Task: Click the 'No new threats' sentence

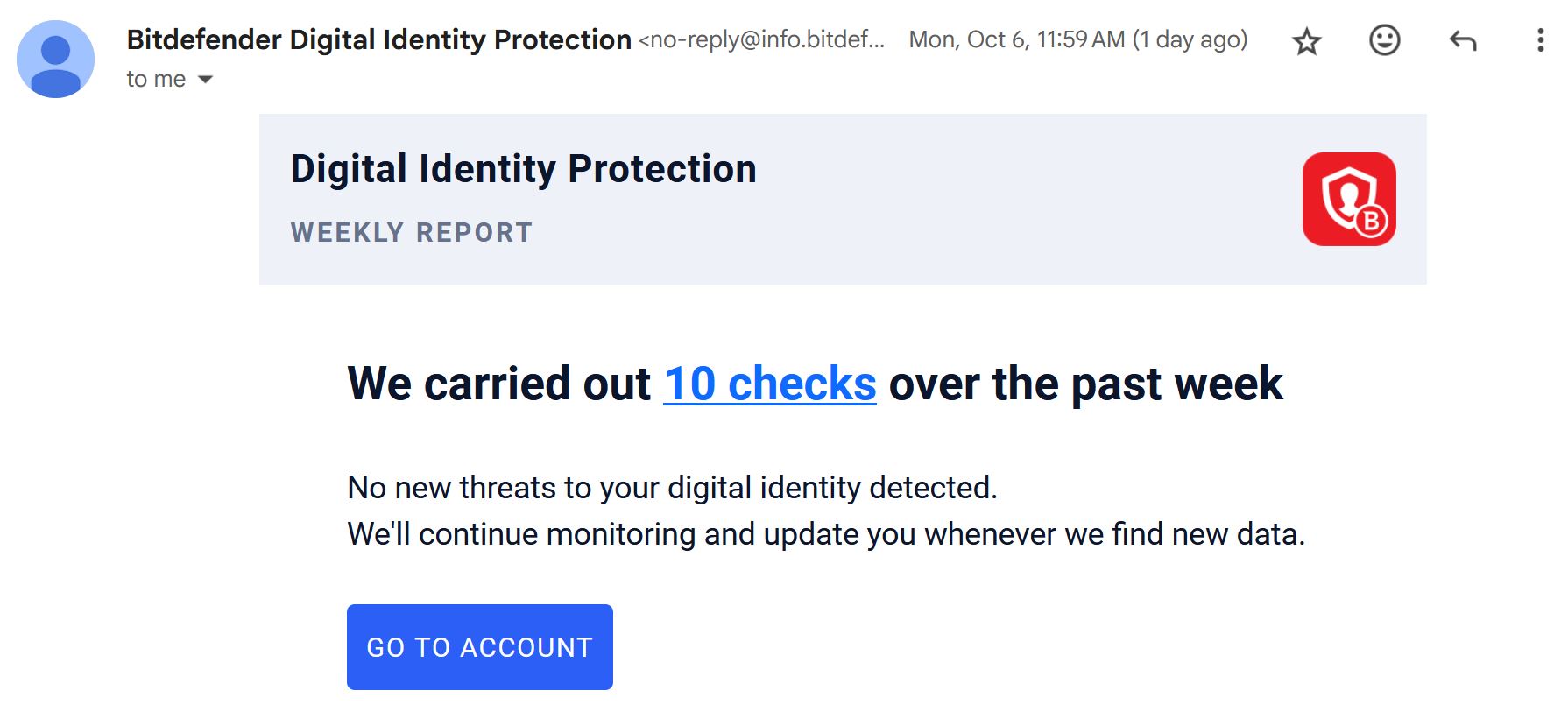Action: pyautogui.click(x=672, y=488)
